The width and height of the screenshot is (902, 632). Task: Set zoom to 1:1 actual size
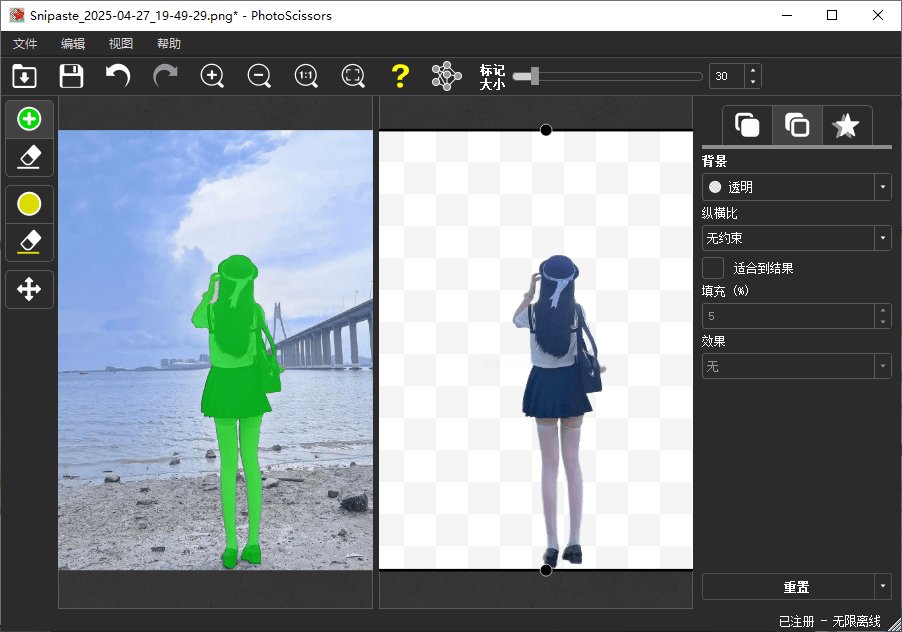(x=306, y=76)
